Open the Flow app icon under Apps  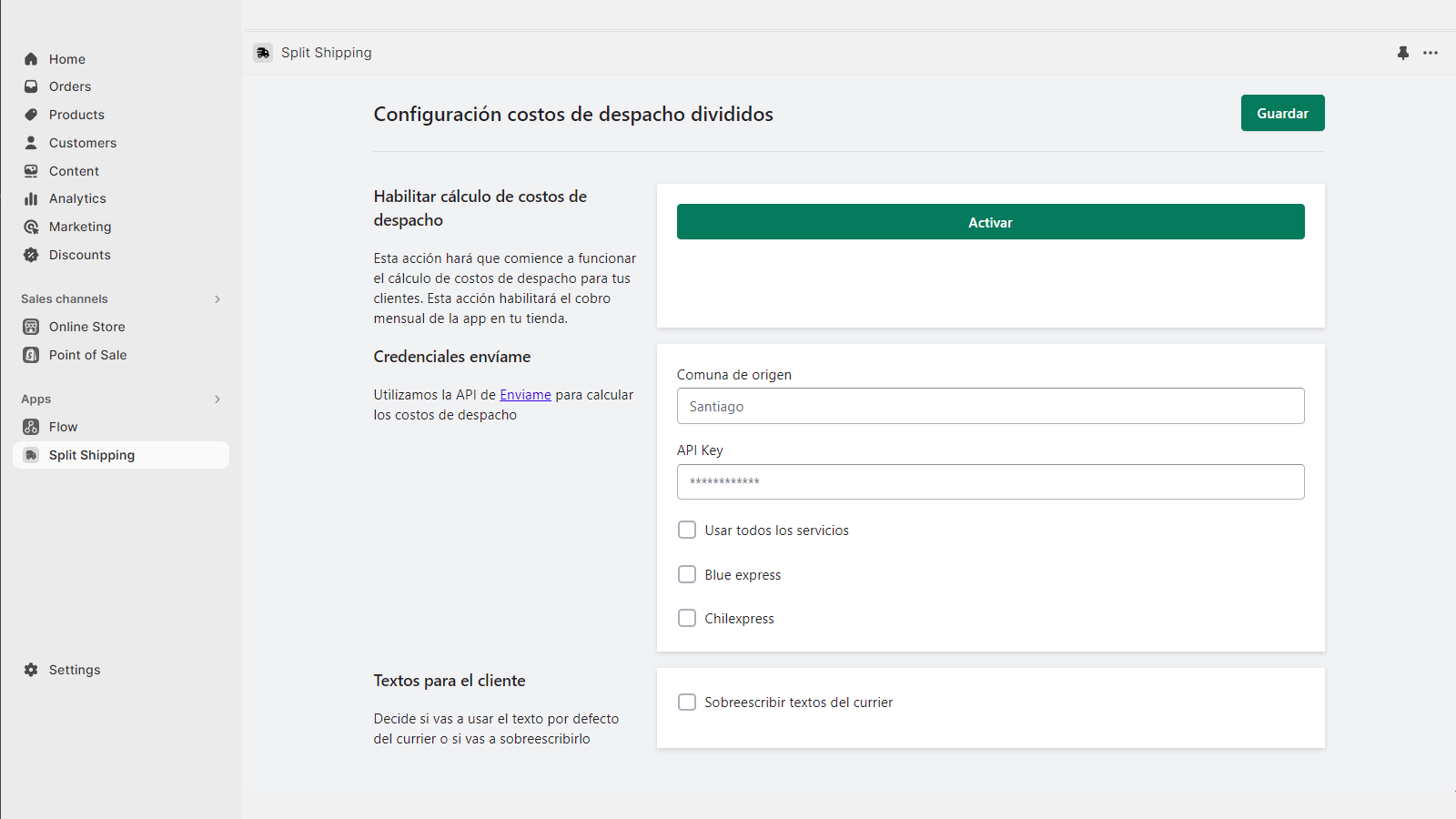point(32,426)
